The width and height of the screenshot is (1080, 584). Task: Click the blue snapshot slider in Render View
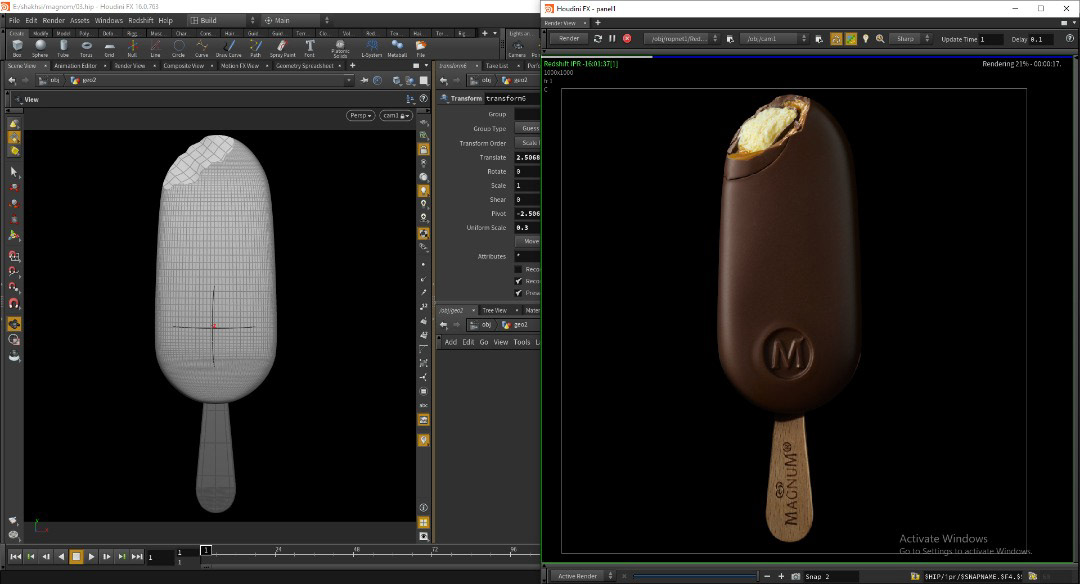(x=695, y=576)
